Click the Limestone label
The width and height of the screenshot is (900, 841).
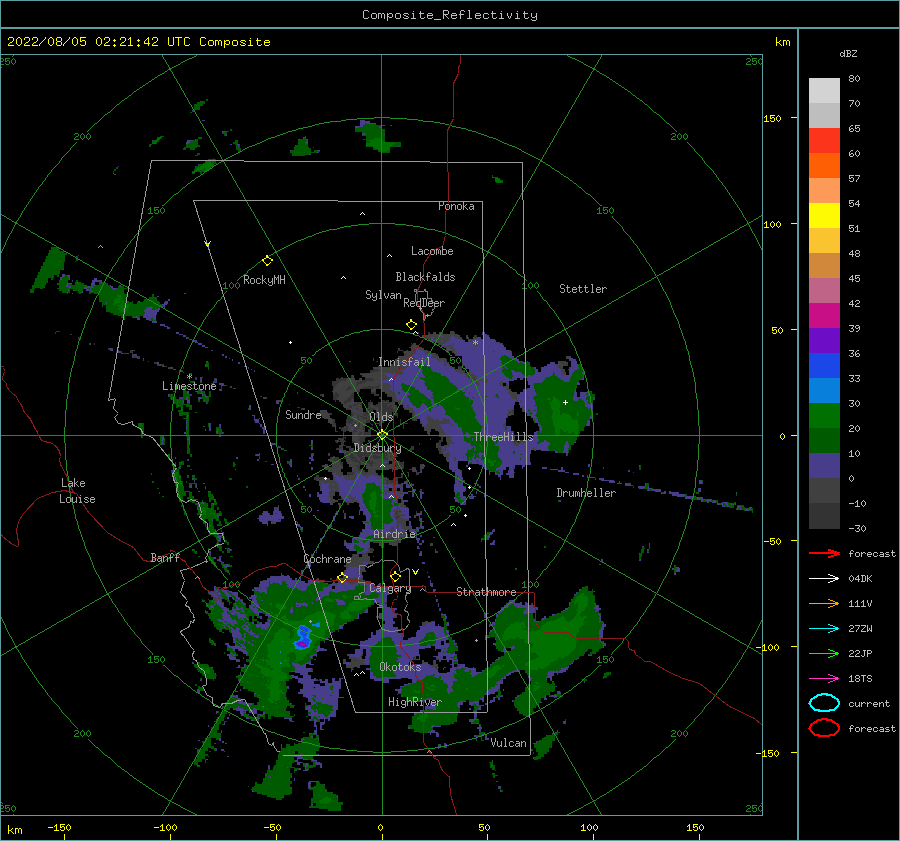[189, 386]
